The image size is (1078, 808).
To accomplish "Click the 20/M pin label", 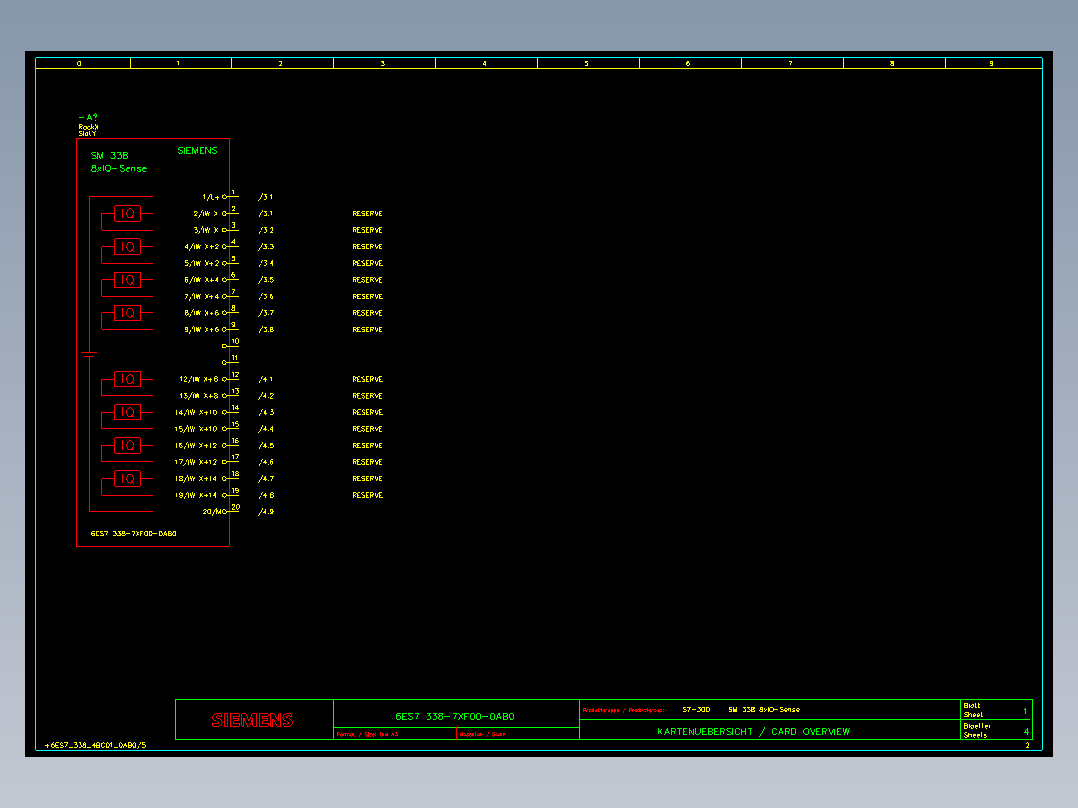I will tap(212, 512).
